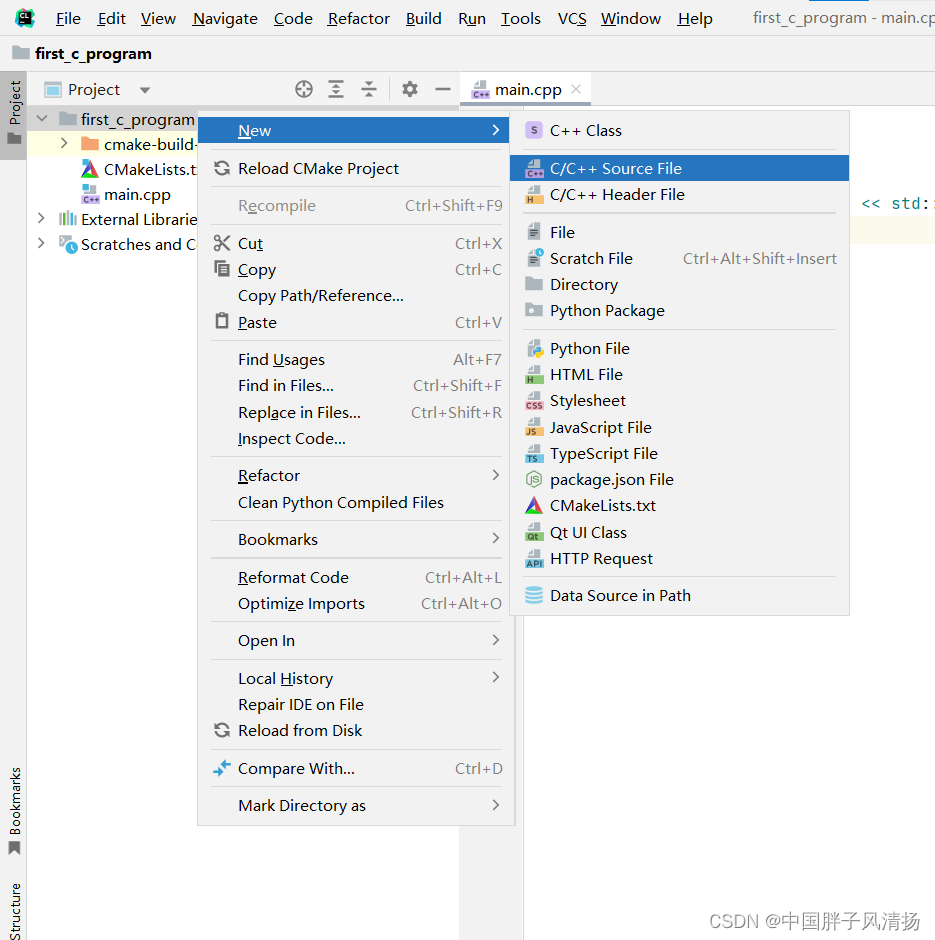Click Compare With entry
The image size is (935, 940).
tap(356, 769)
